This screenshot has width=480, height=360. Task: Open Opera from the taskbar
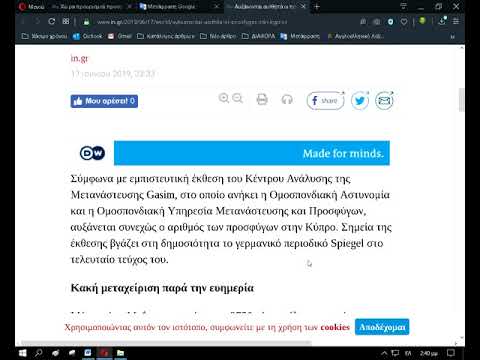[x=104, y=353]
